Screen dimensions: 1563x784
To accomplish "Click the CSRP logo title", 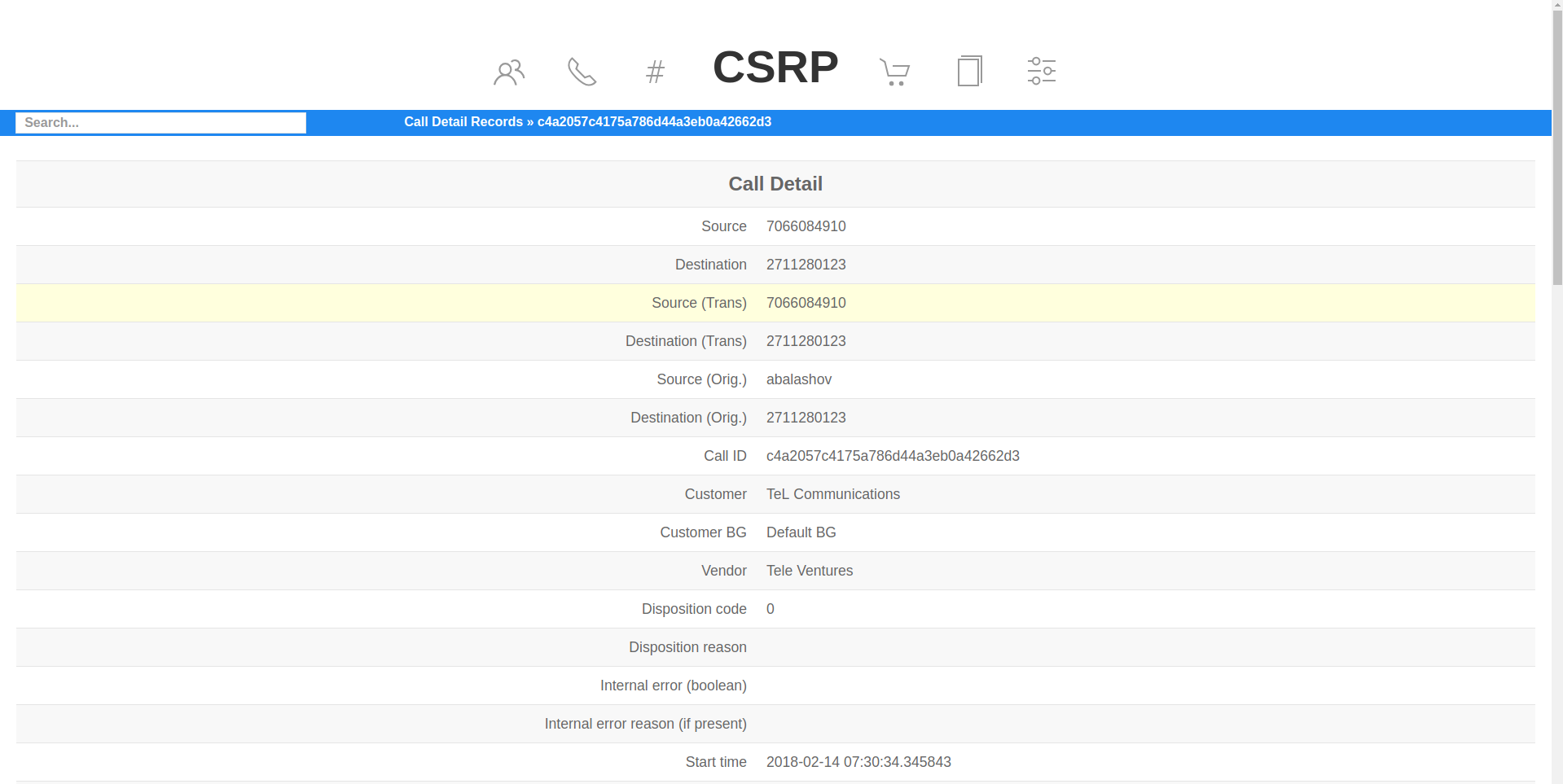I will click(775, 67).
